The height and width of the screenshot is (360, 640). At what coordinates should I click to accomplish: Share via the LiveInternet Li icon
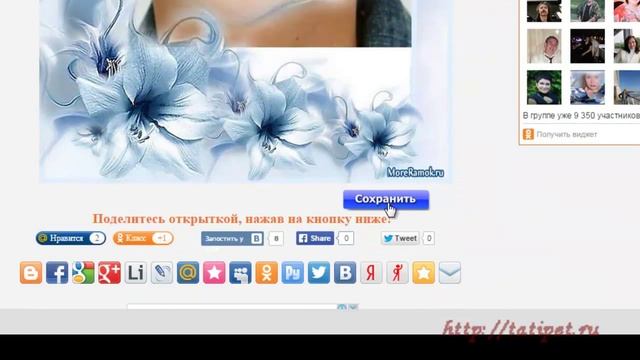tap(136, 273)
